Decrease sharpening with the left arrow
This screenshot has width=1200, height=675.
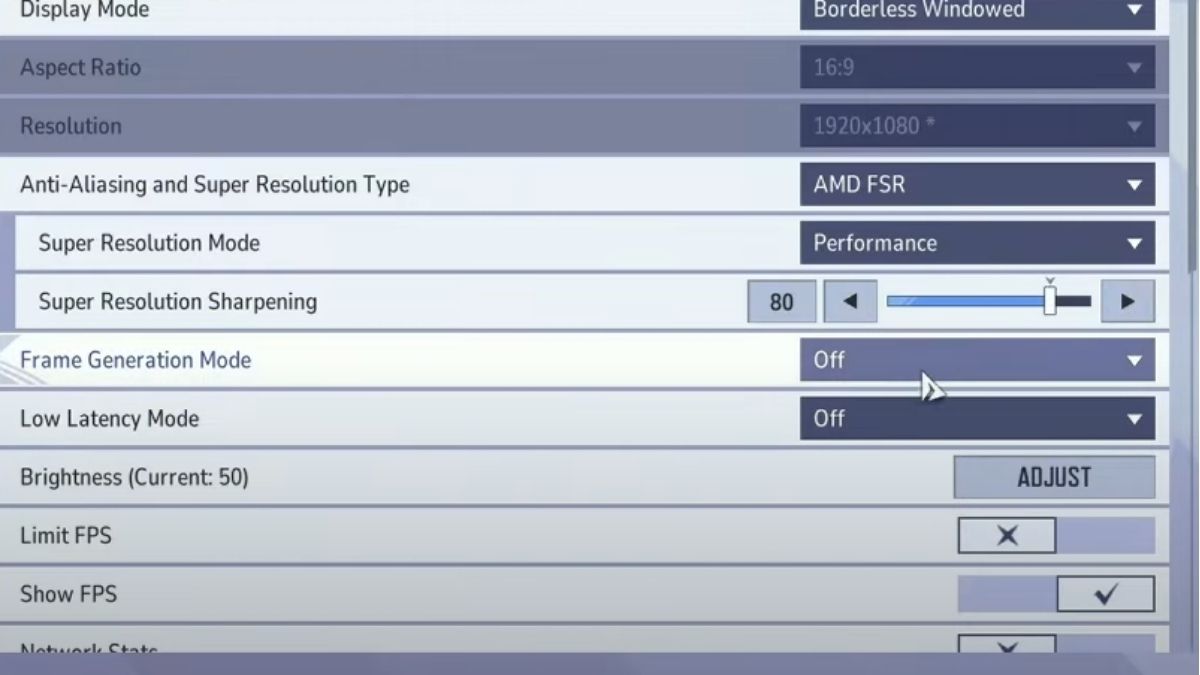[851, 301]
